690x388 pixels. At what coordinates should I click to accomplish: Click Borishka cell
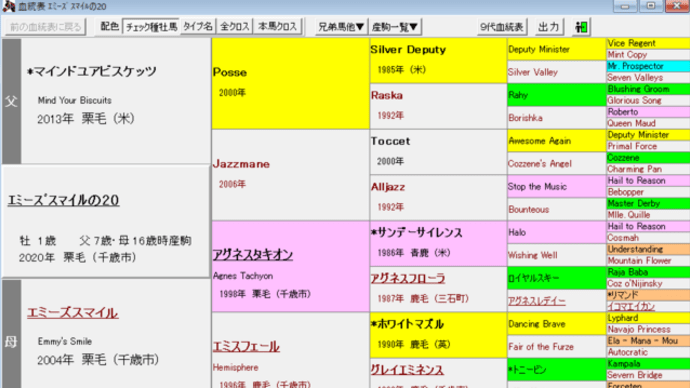tap(556, 118)
